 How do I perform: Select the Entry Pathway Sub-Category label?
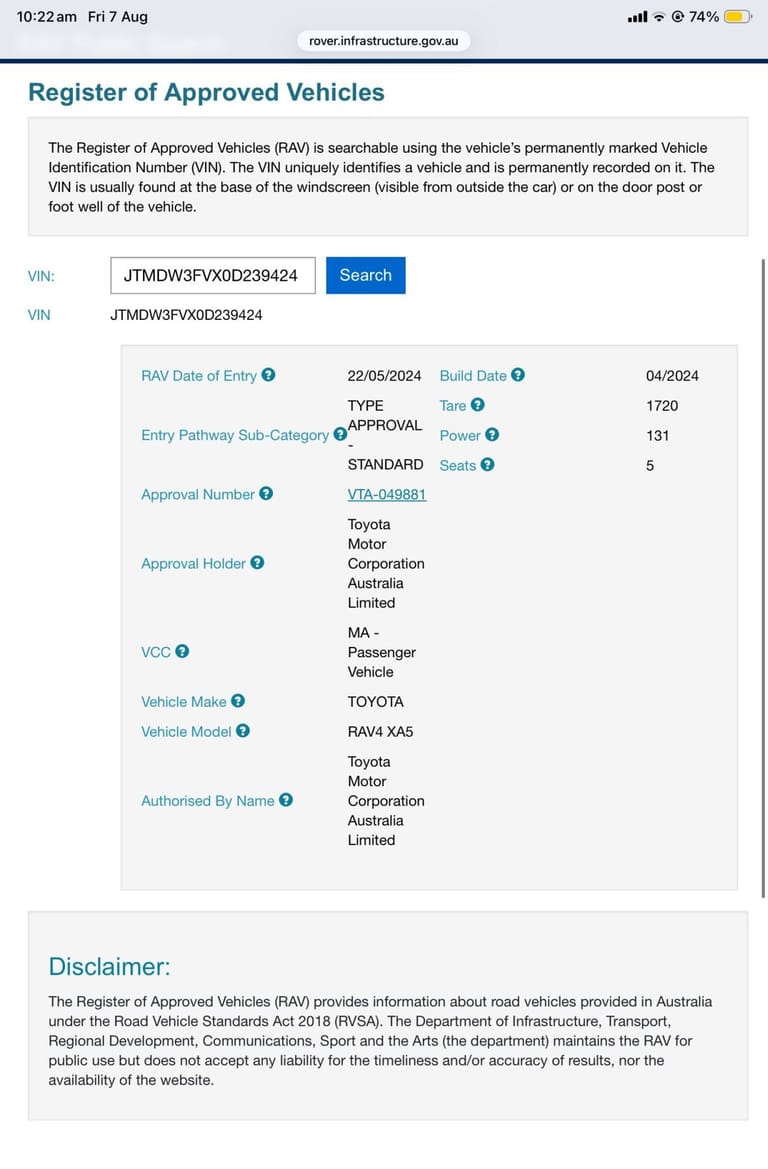pos(235,435)
